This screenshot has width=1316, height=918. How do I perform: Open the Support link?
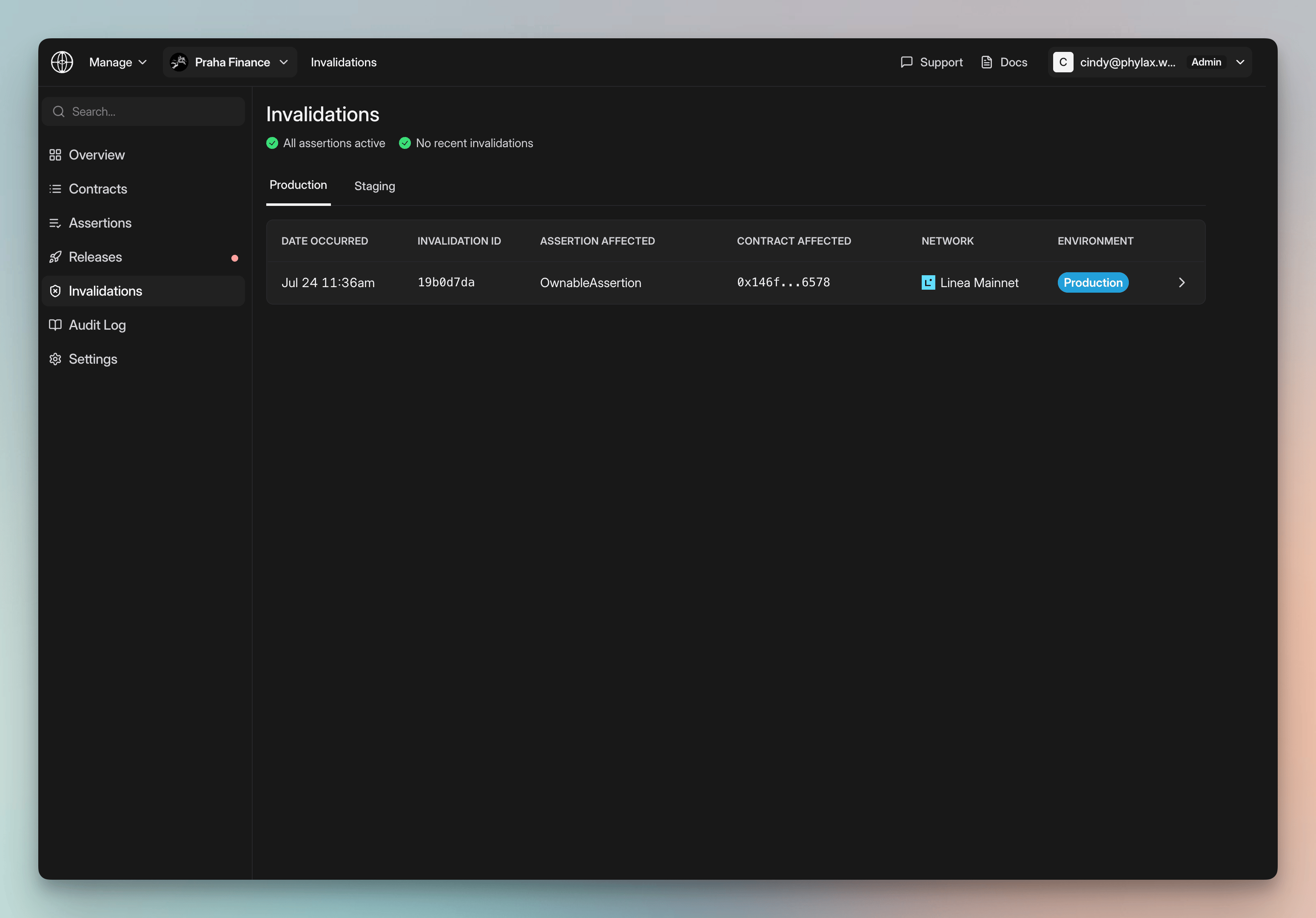pyautogui.click(x=931, y=62)
